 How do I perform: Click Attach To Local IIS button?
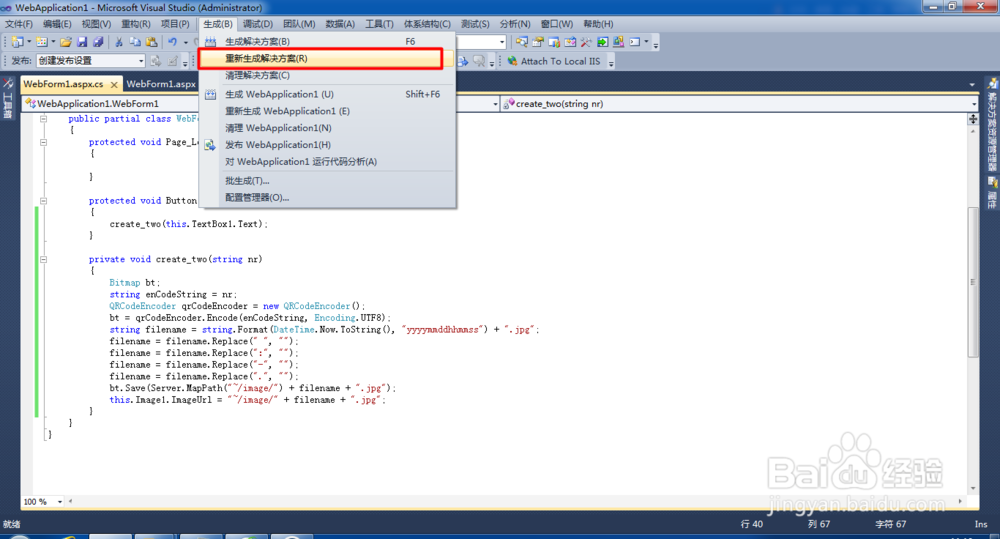point(554,61)
